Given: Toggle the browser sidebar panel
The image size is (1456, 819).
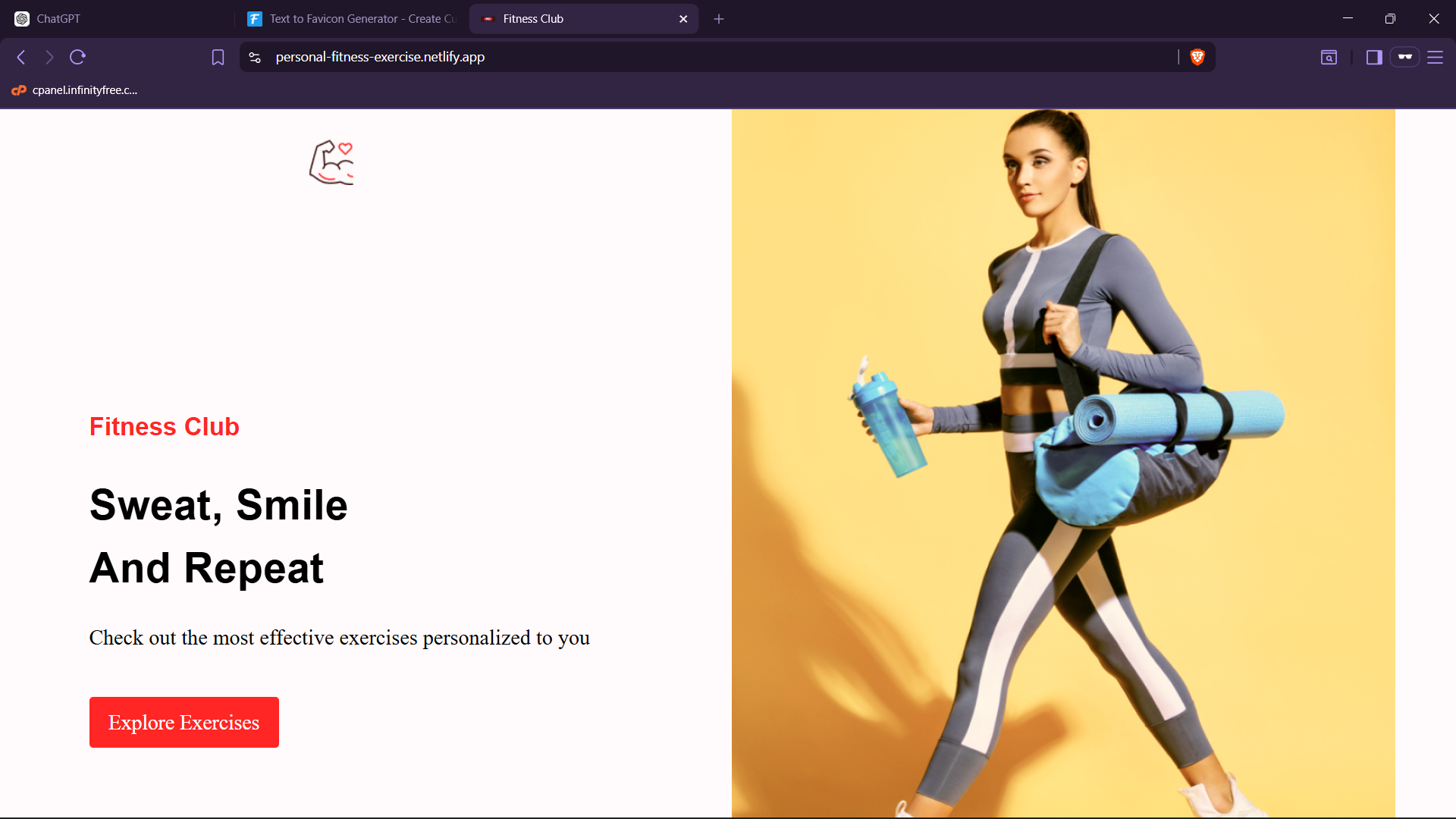Looking at the screenshot, I should [x=1374, y=57].
